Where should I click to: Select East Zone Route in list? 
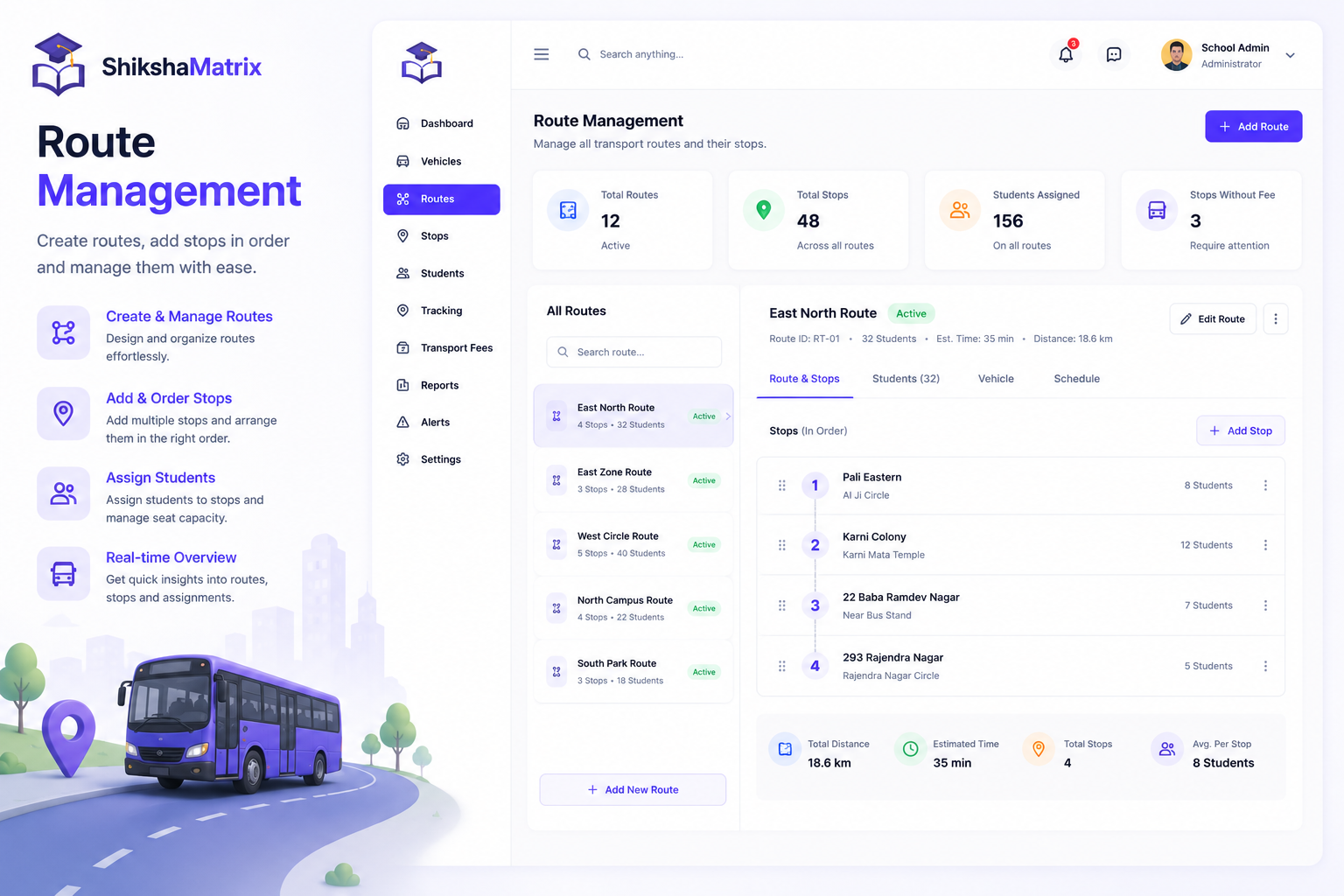tap(633, 480)
